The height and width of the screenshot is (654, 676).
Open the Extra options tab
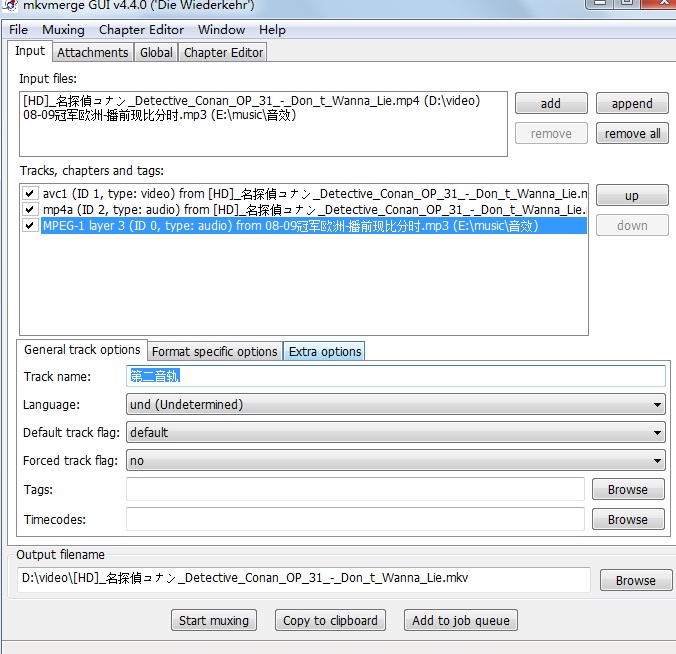[324, 351]
